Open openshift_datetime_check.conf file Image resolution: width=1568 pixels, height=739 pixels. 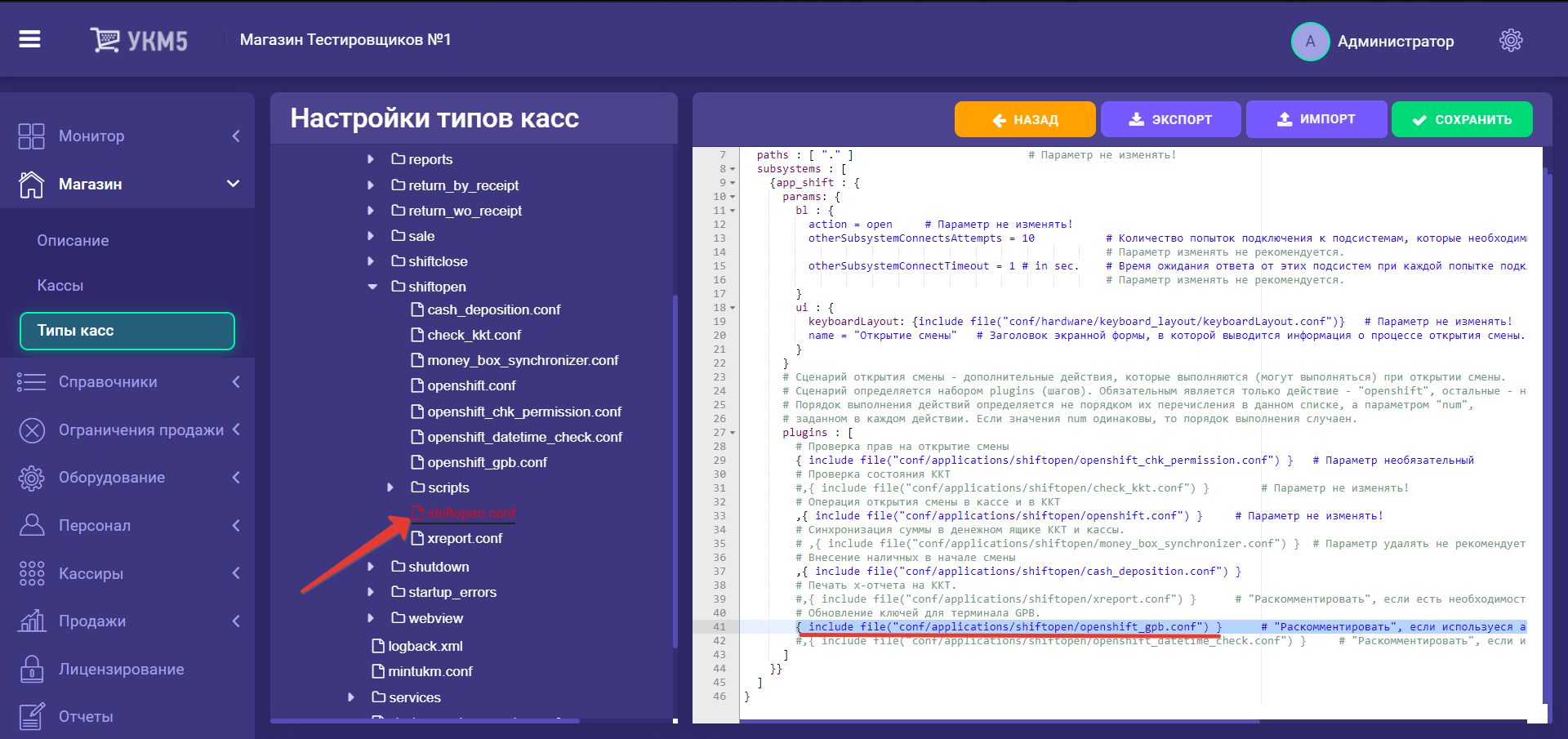[524, 437]
